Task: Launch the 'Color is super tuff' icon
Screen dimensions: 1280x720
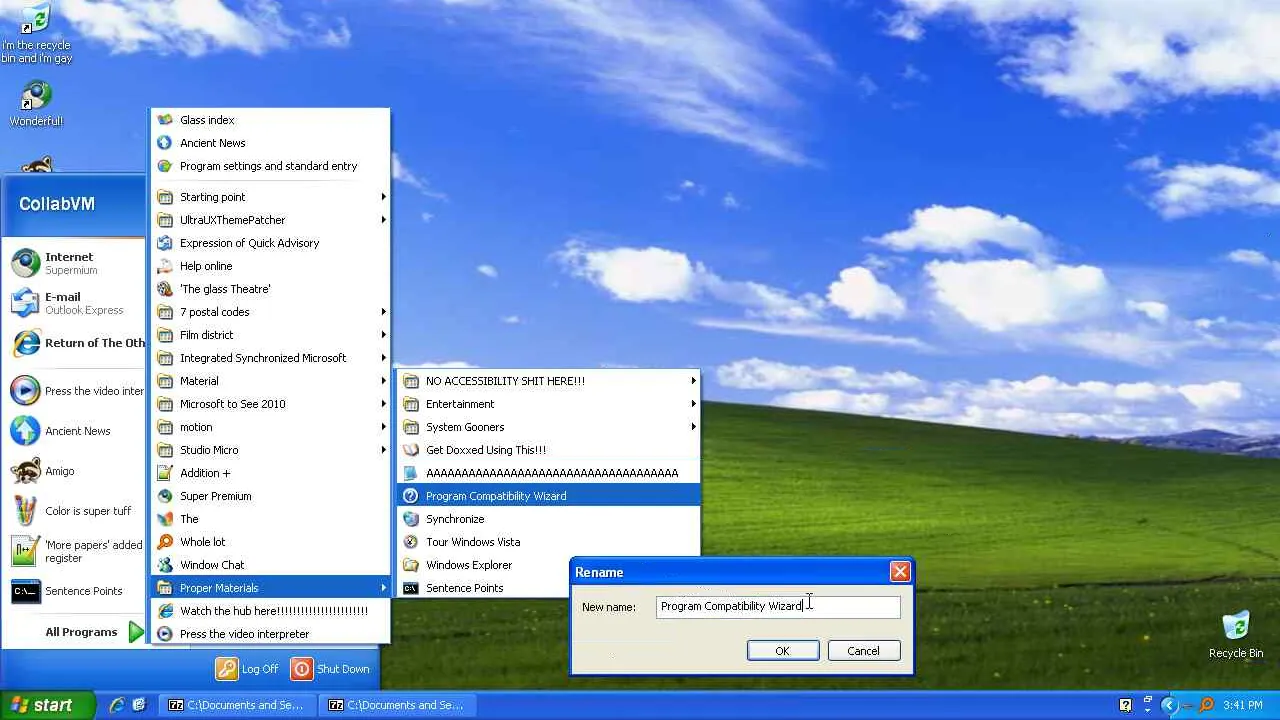Action: pyautogui.click(x=25, y=511)
